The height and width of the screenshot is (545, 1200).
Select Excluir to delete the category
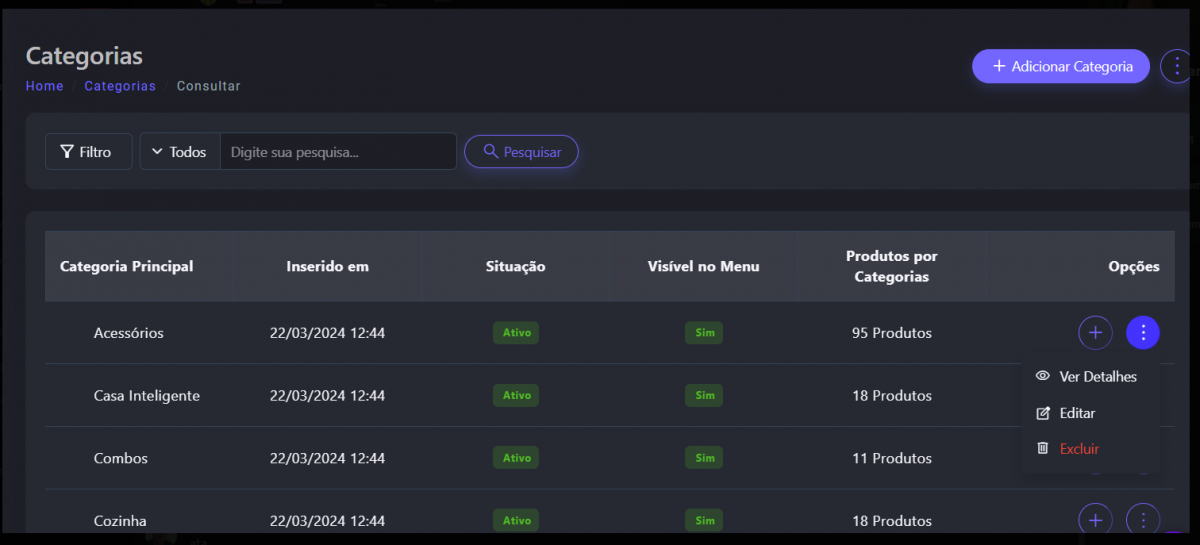[x=1079, y=449]
